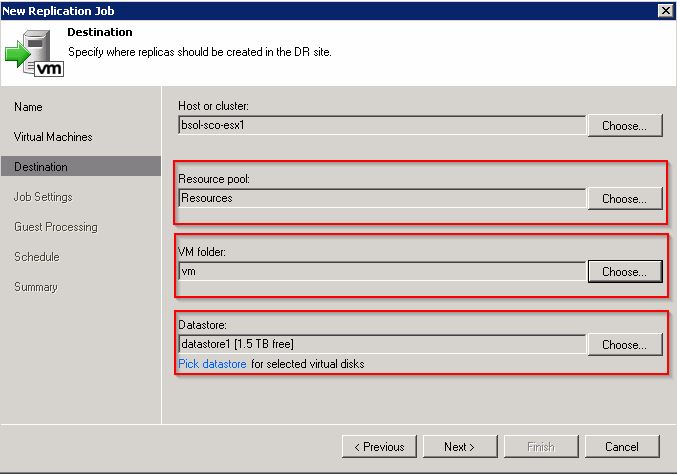Focus the datastore1 text field
The width and height of the screenshot is (677, 474).
click(x=382, y=344)
